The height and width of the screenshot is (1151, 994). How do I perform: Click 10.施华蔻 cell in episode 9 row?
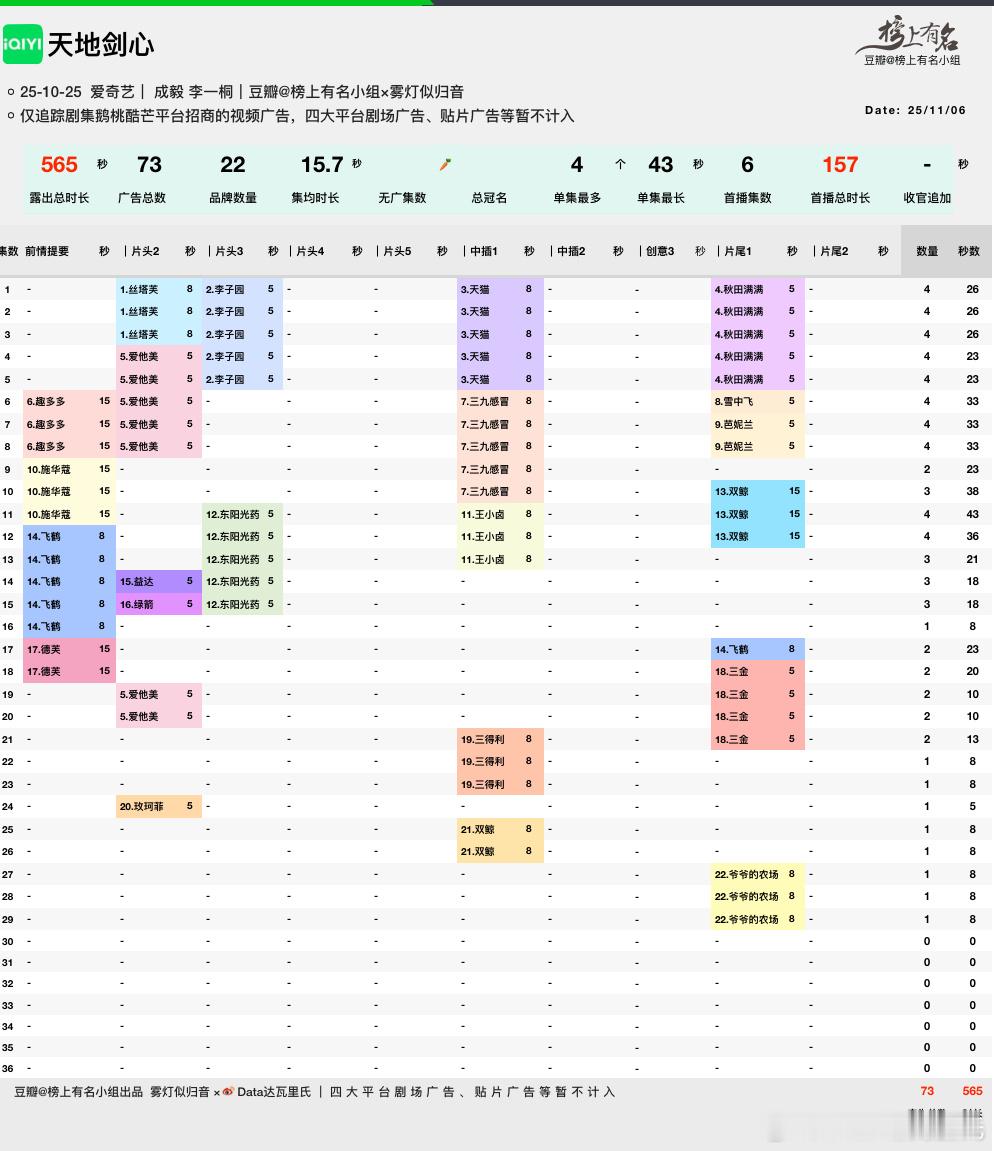point(69,469)
